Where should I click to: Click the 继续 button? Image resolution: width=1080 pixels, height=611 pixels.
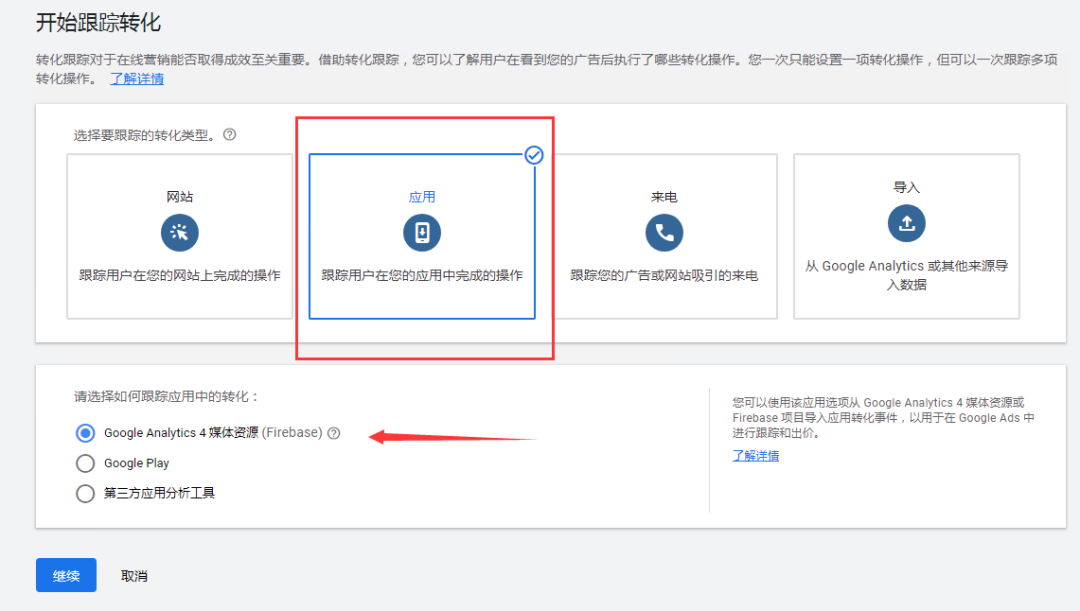pos(66,575)
